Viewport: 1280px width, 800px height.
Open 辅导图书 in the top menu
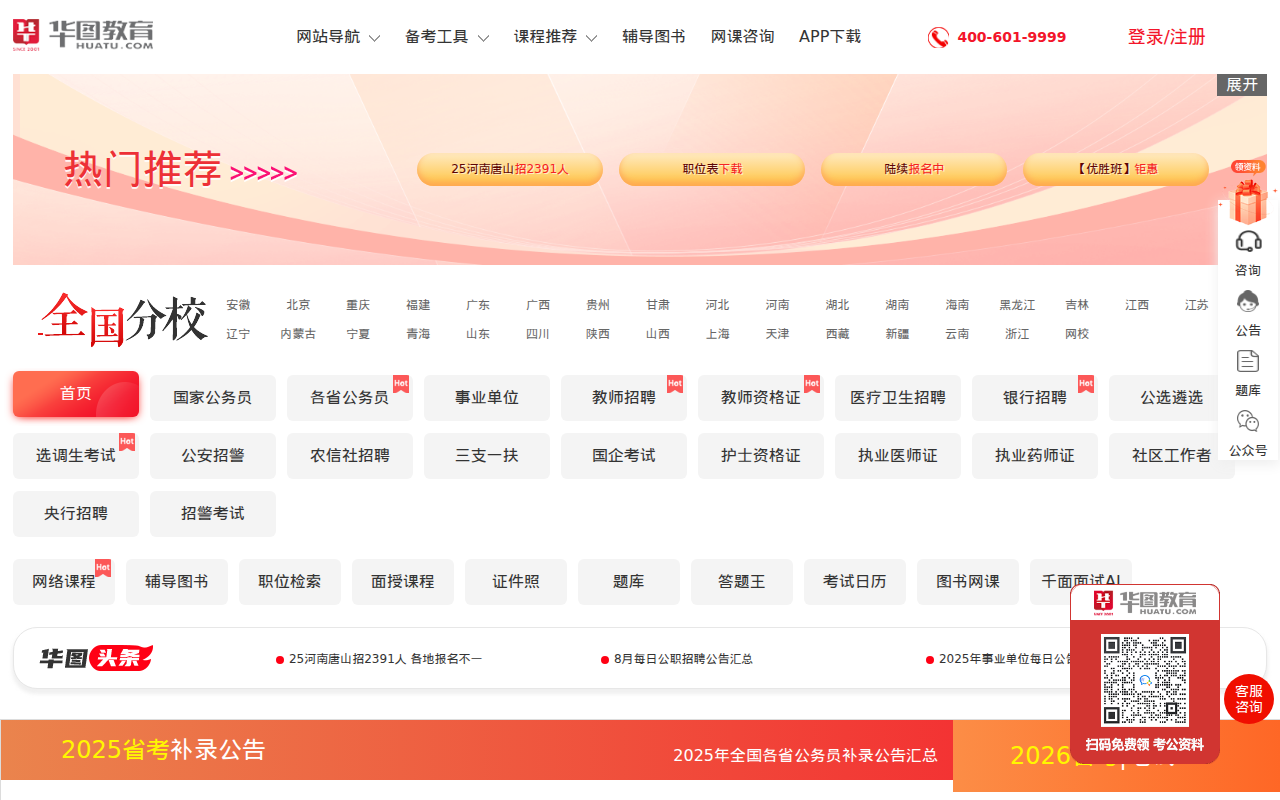coord(654,37)
